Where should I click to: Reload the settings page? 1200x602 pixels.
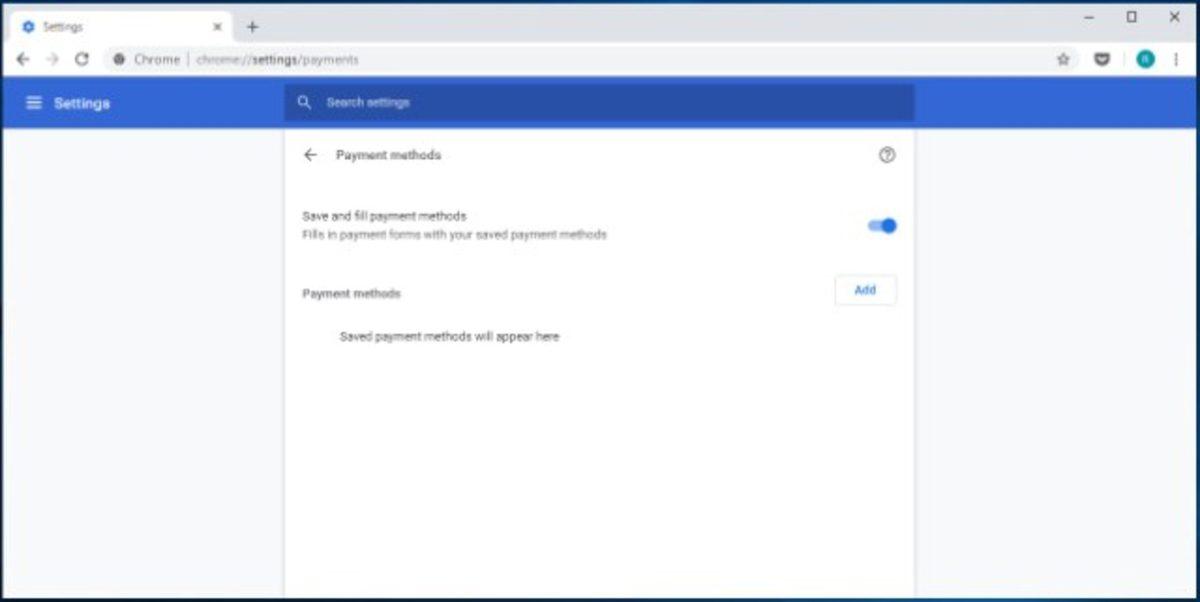[82, 59]
